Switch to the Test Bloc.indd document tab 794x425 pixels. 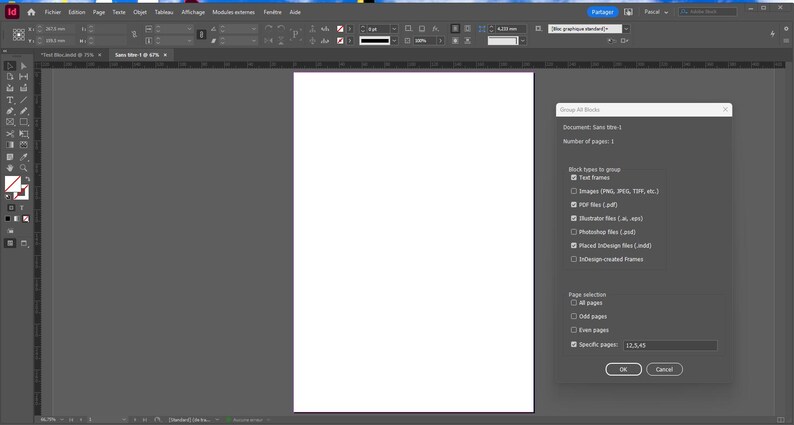pyautogui.click(x=67, y=55)
